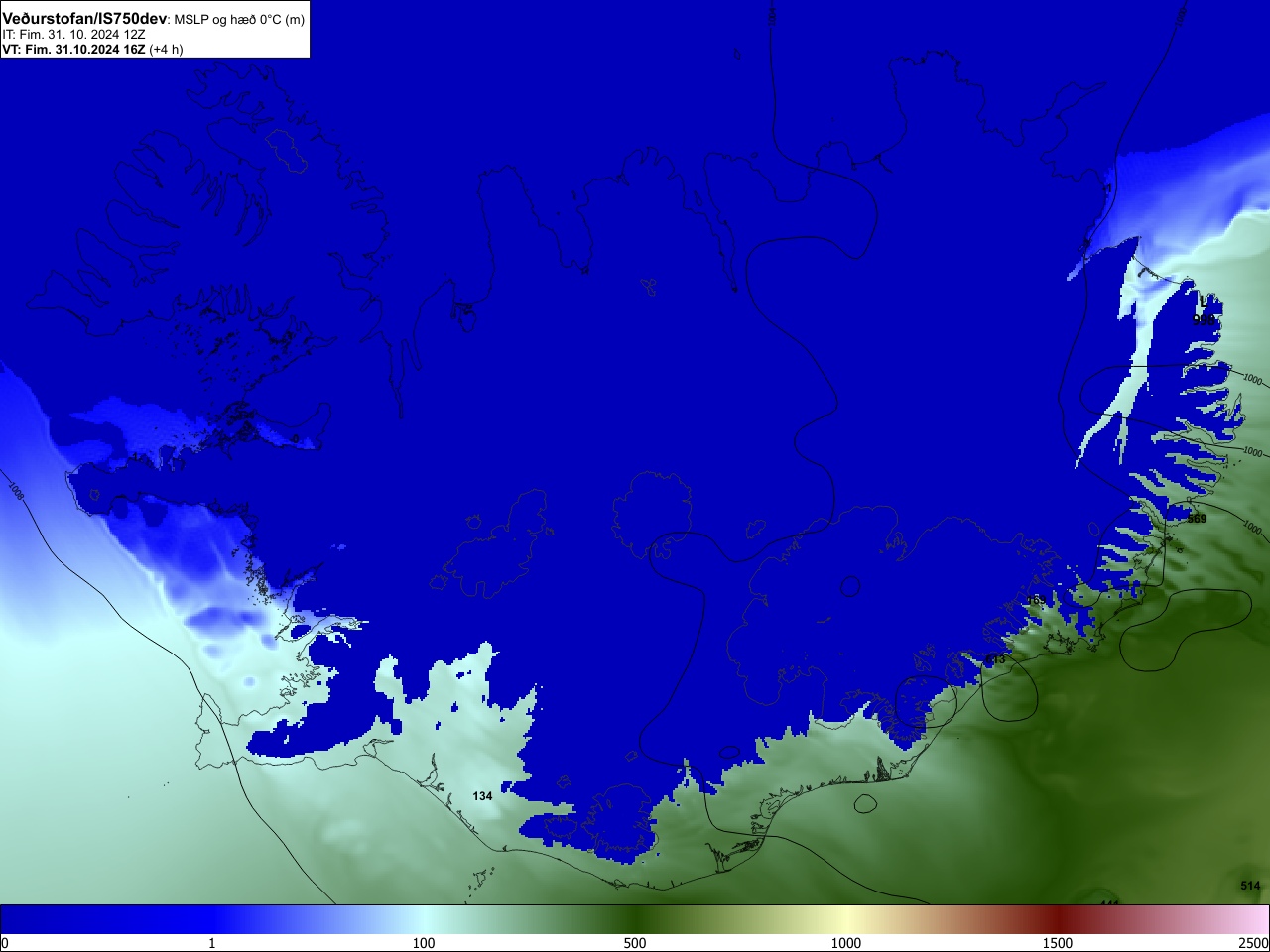This screenshot has height=952, width=1270.
Task: Click the "500" tick on the color scale
Action: pyautogui.click(x=635, y=943)
